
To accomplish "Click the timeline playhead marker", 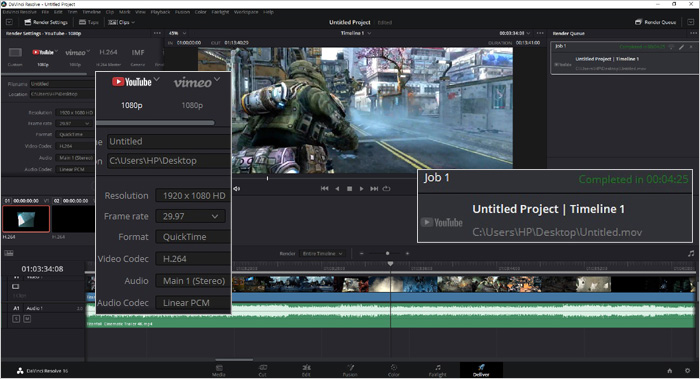I will (x=391, y=264).
